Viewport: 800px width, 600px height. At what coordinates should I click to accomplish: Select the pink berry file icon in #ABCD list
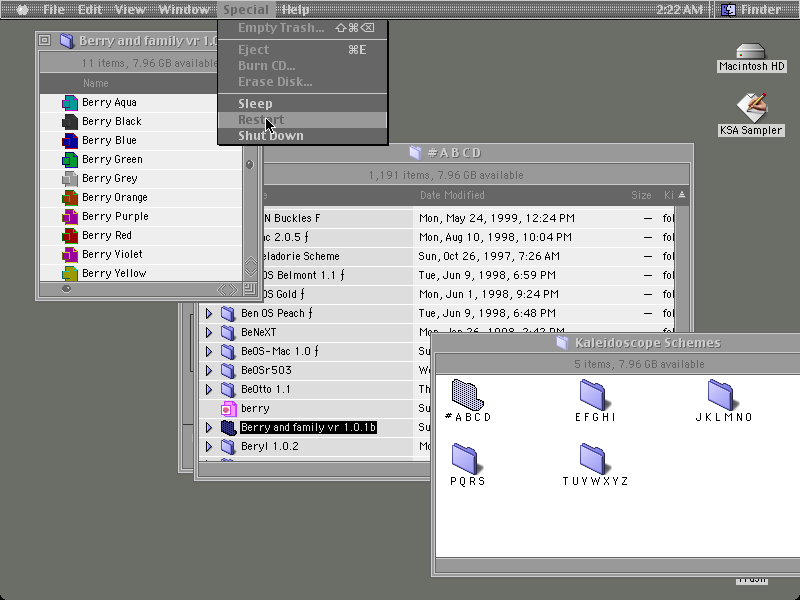click(x=229, y=409)
